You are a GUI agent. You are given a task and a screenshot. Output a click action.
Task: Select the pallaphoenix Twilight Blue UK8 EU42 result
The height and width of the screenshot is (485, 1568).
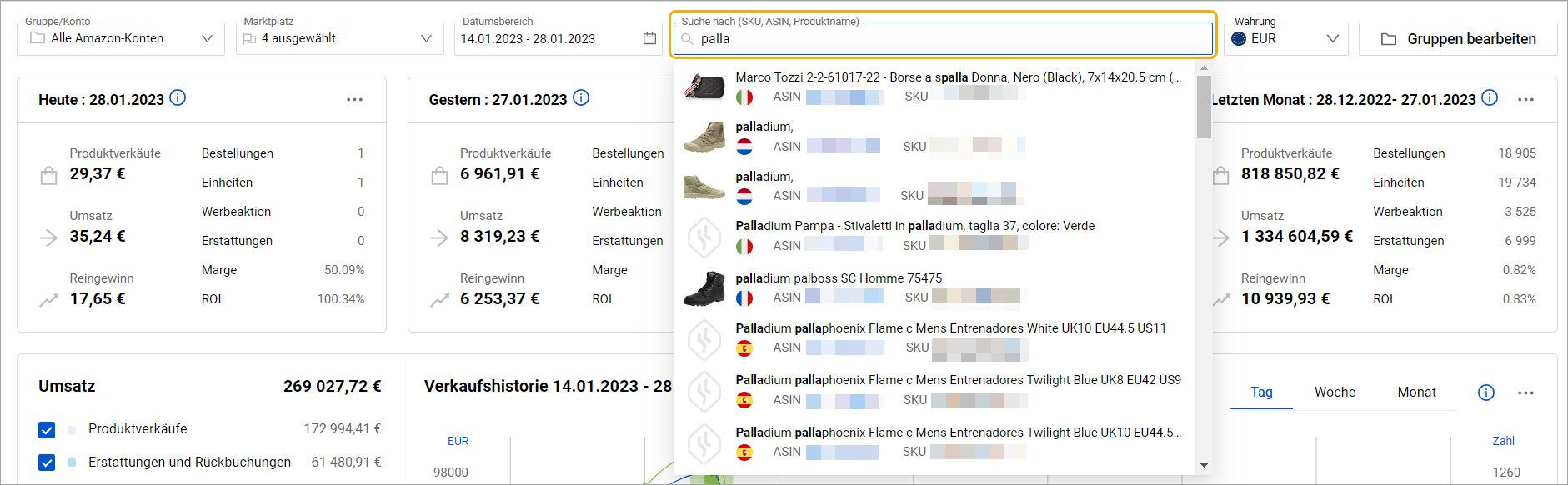[934, 390]
